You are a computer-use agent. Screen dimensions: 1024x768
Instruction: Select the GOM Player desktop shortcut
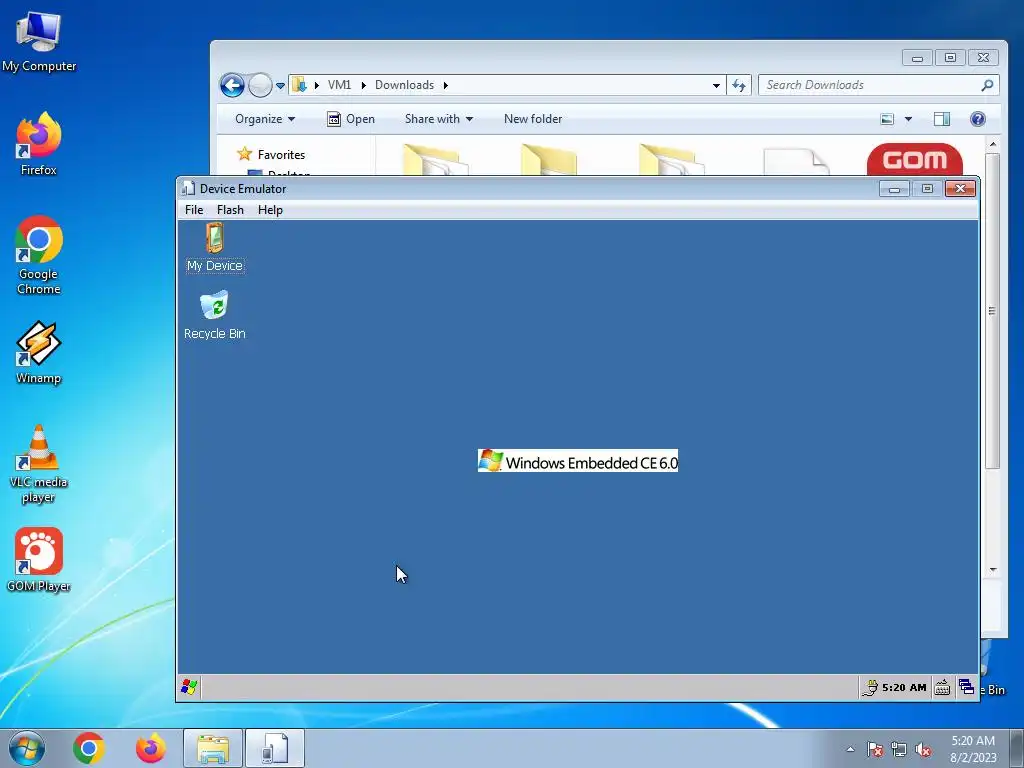point(39,560)
